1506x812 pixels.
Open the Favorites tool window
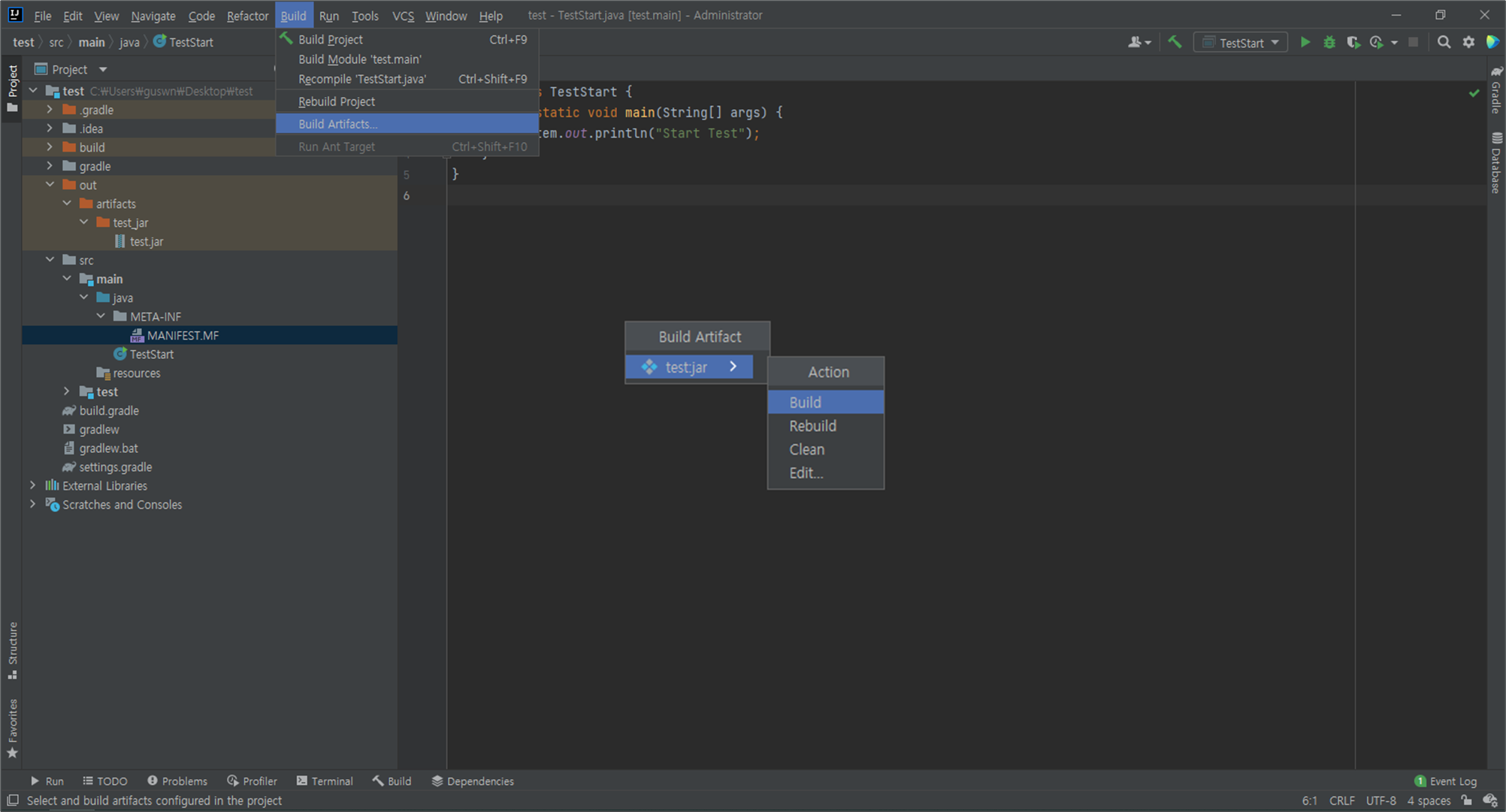tap(13, 728)
